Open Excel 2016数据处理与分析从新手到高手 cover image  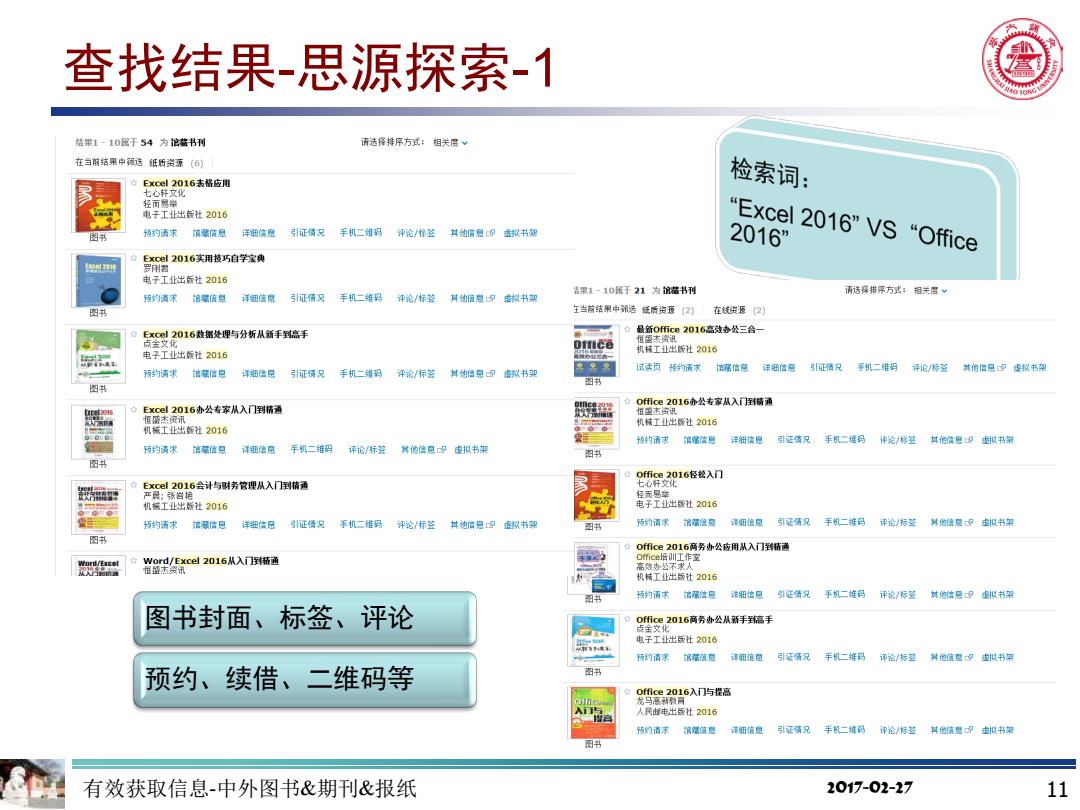click(99, 356)
